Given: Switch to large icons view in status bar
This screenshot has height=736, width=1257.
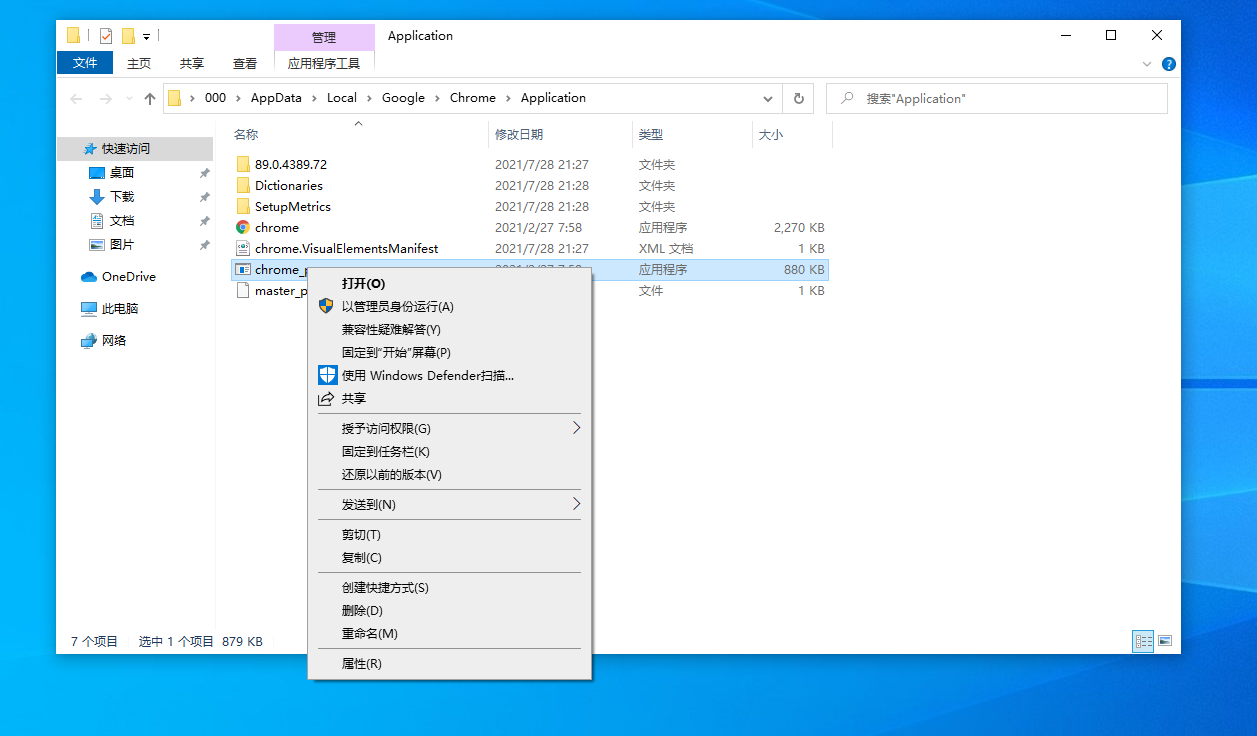Looking at the screenshot, I should pyautogui.click(x=1165, y=641).
